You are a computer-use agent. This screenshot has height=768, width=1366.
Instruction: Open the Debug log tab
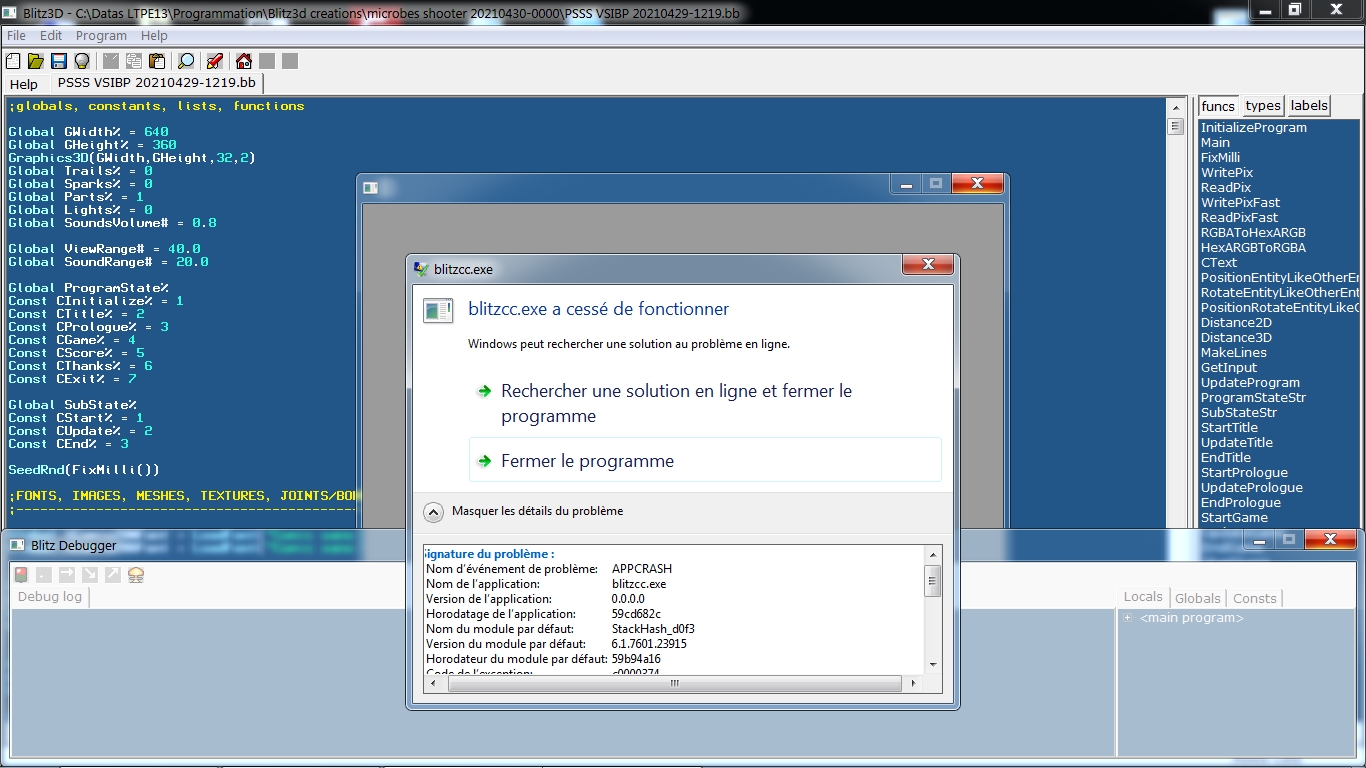coord(50,597)
